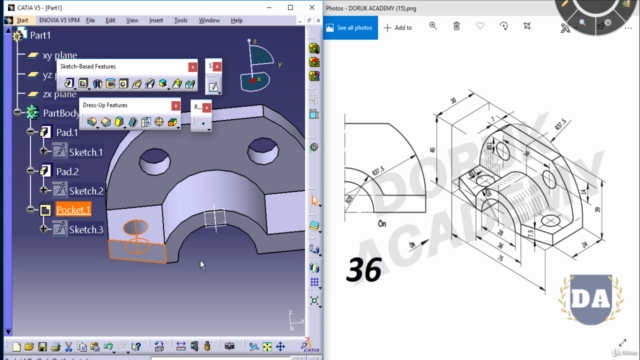Select the Chamfer tool in Dress-Up Features

coord(106,122)
